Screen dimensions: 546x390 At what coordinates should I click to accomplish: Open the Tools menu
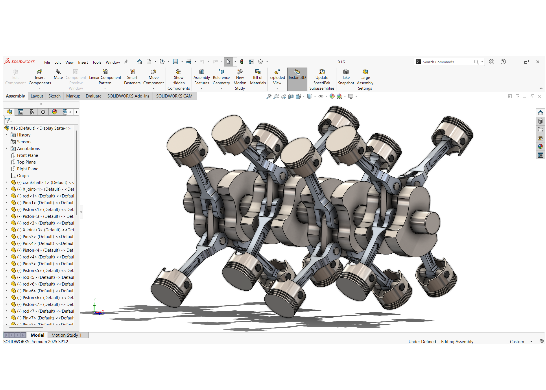tap(97, 63)
